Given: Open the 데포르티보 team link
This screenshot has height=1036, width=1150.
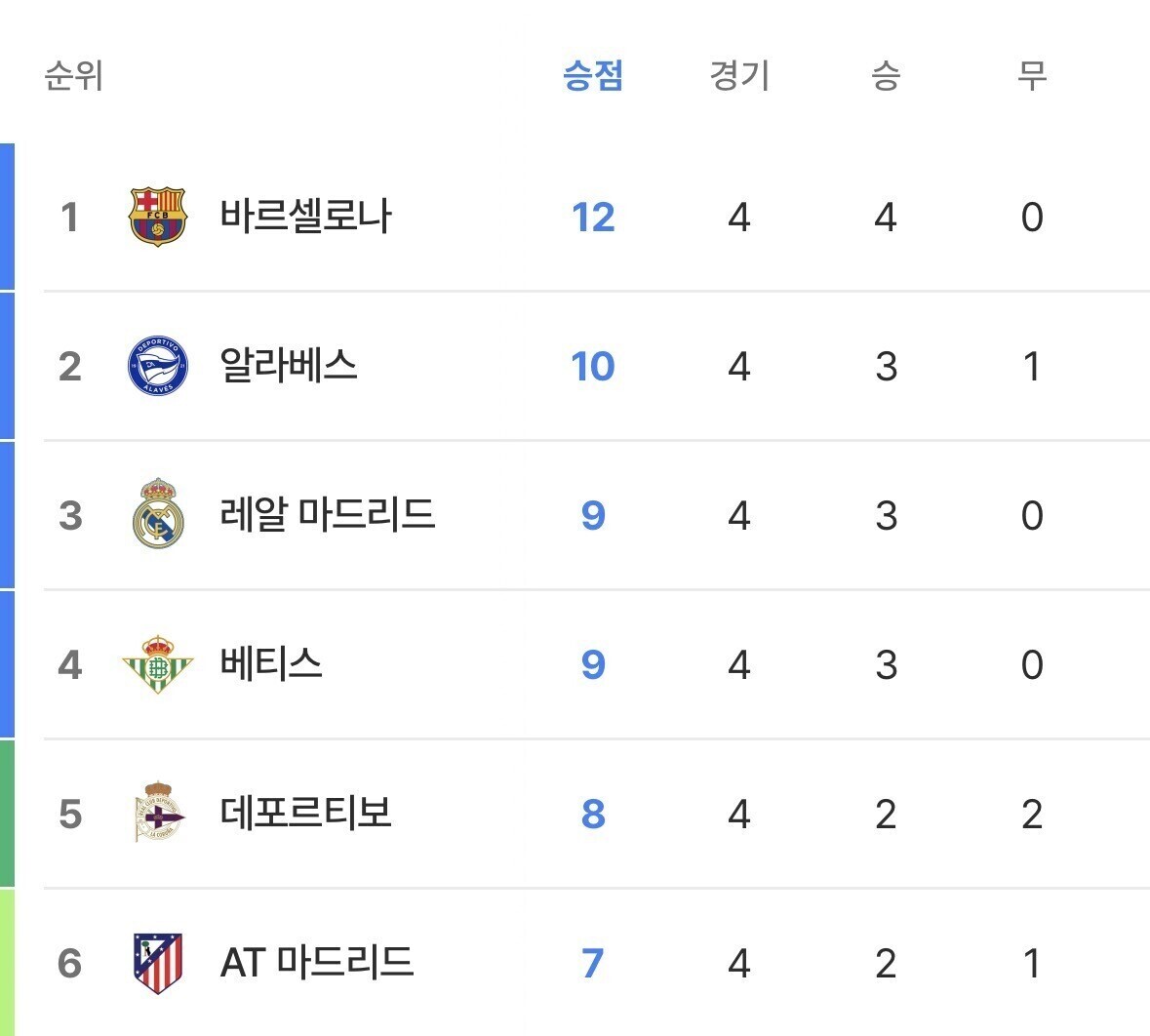Looking at the screenshot, I should (306, 813).
